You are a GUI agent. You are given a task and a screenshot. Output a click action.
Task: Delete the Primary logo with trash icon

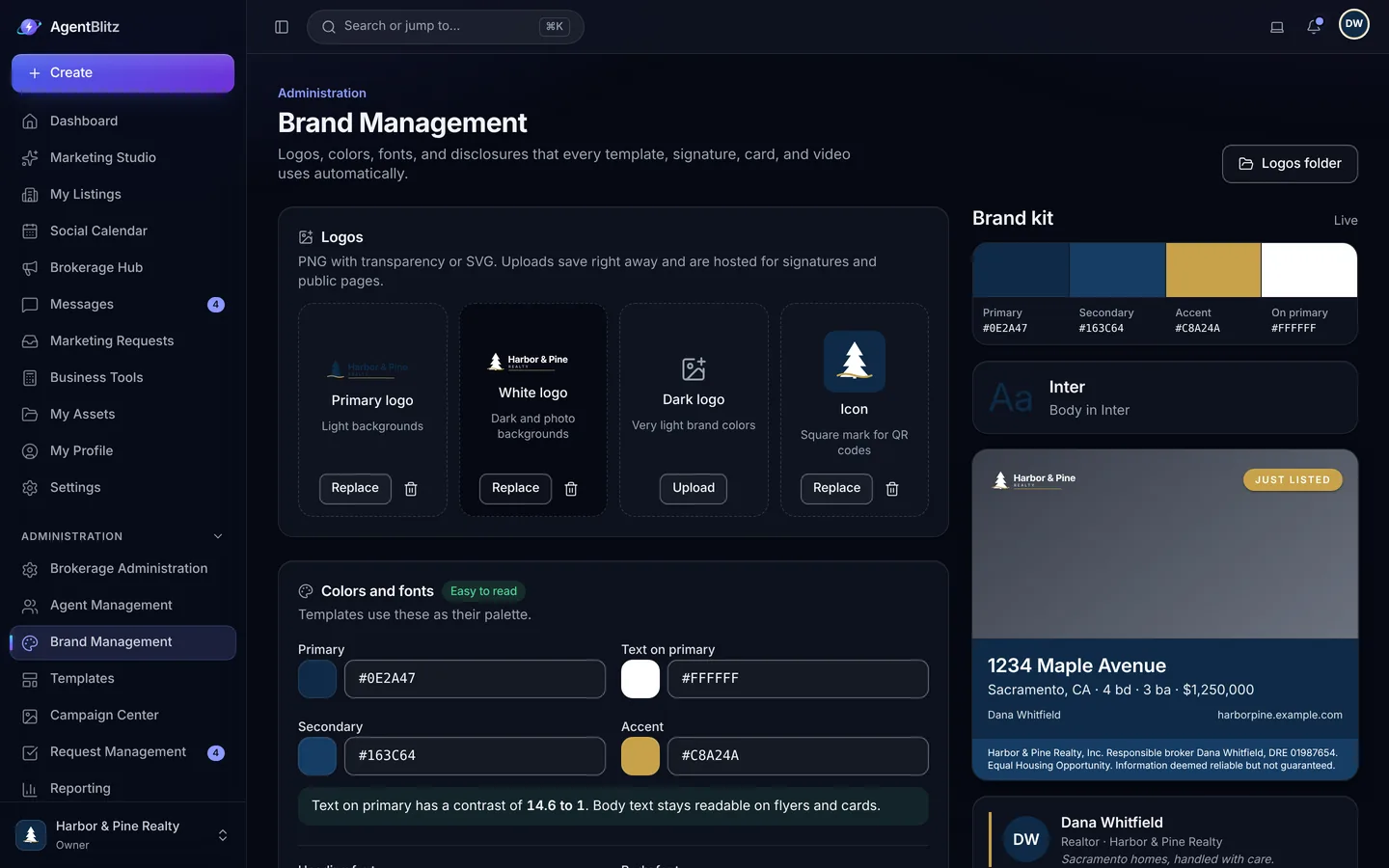(411, 489)
